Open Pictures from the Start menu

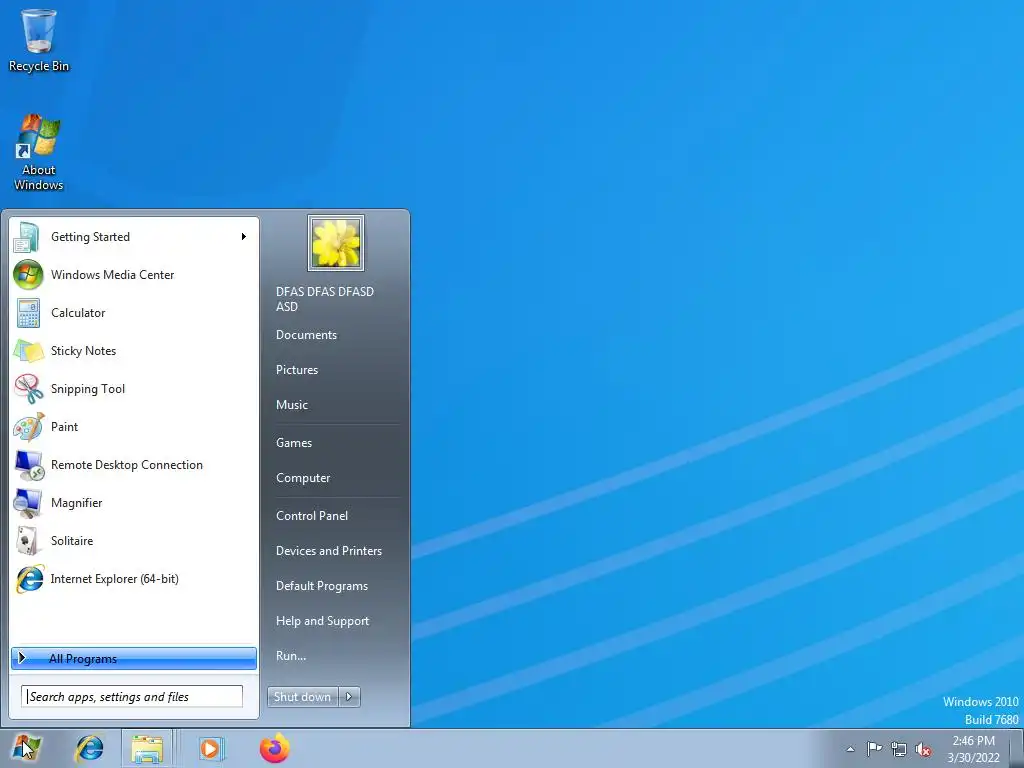coord(297,370)
